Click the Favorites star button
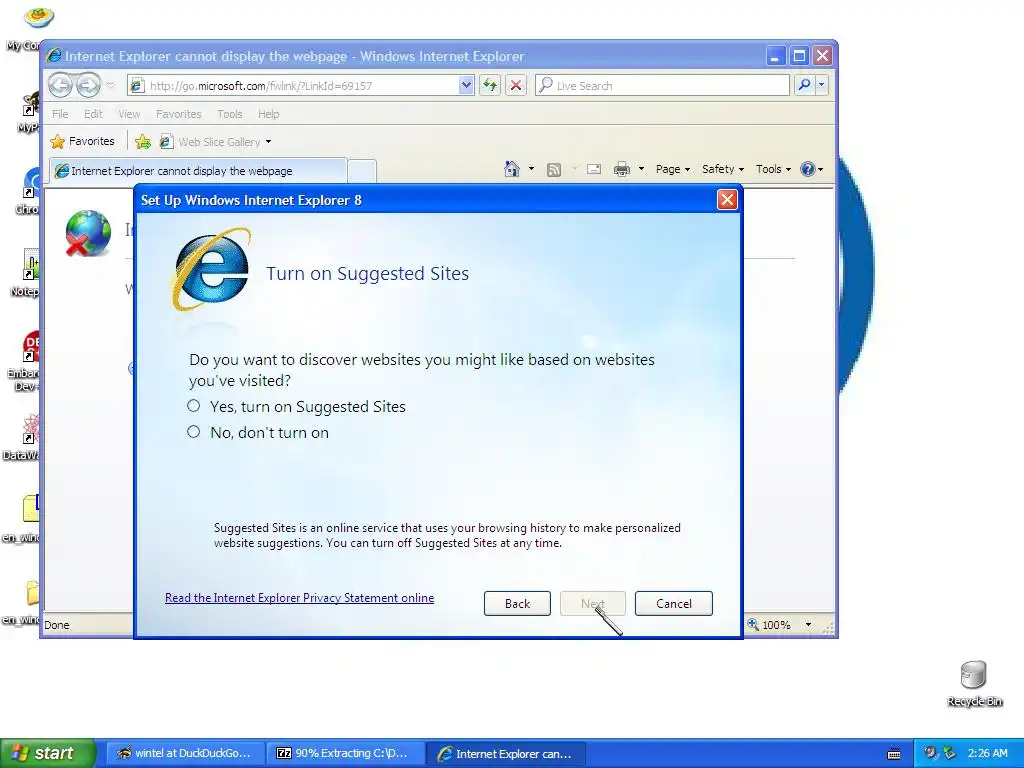The height and width of the screenshot is (768, 1024). pyautogui.click(x=82, y=141)
